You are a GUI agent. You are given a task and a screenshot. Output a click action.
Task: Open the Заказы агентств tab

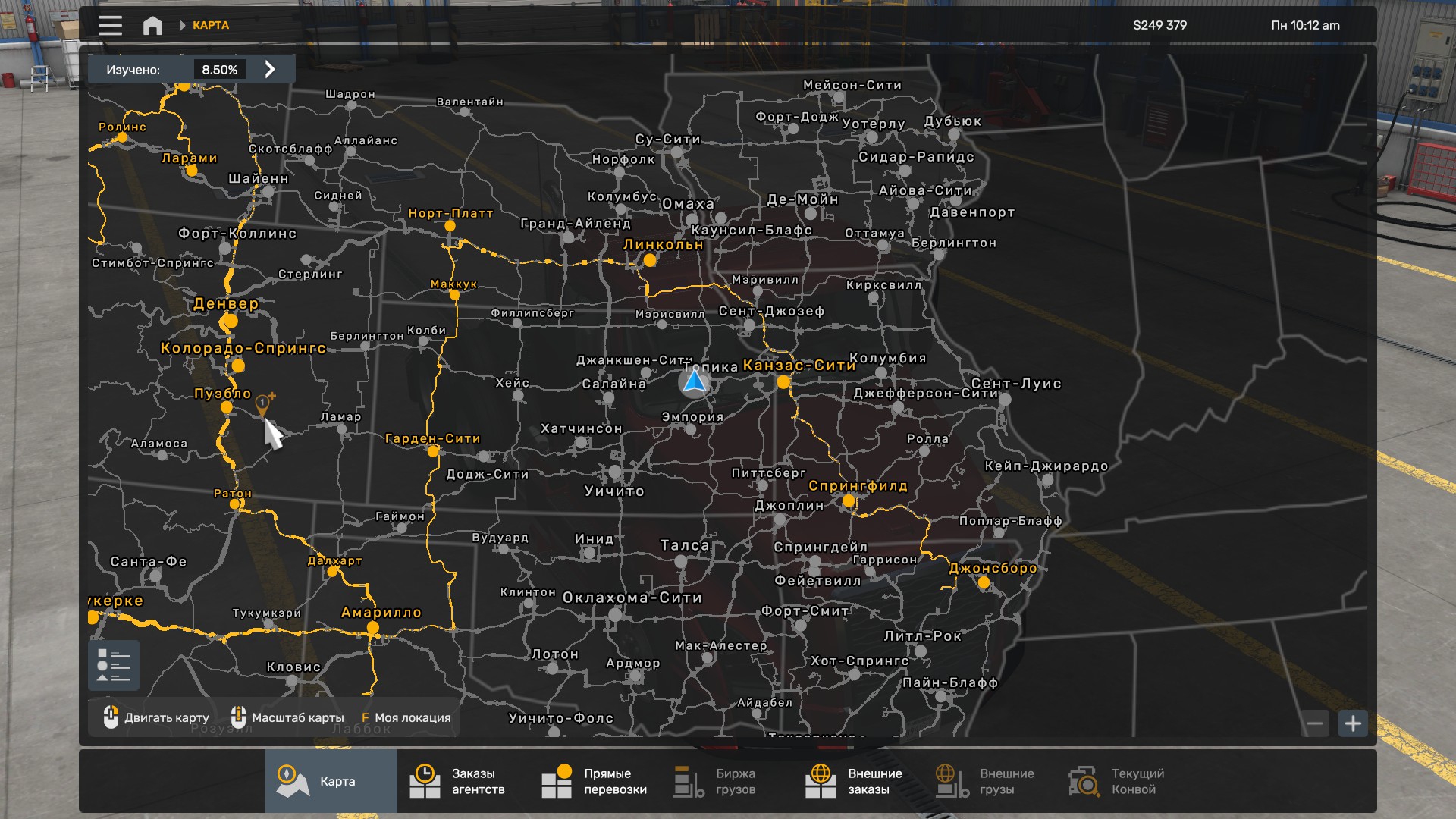pos(457,781)
